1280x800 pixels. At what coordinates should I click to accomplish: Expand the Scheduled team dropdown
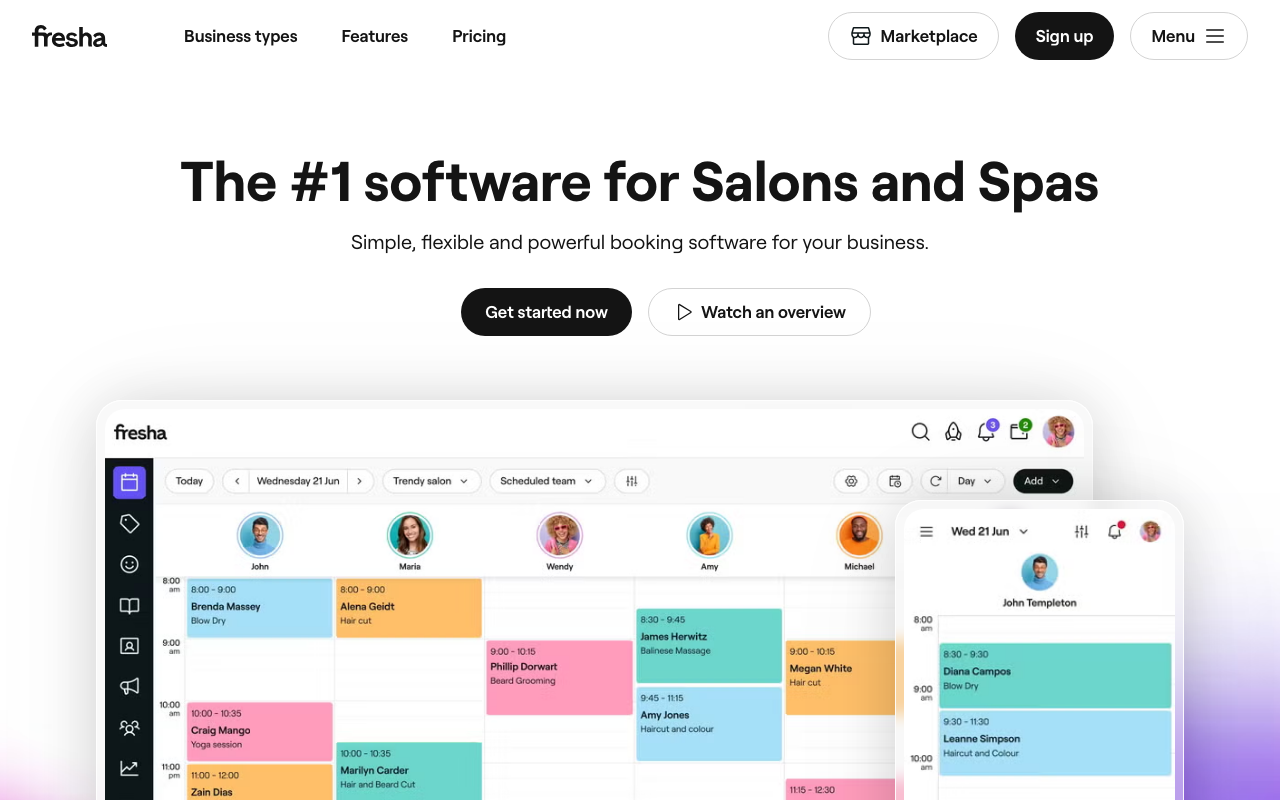pyautogui.click(x=547, y=481)
